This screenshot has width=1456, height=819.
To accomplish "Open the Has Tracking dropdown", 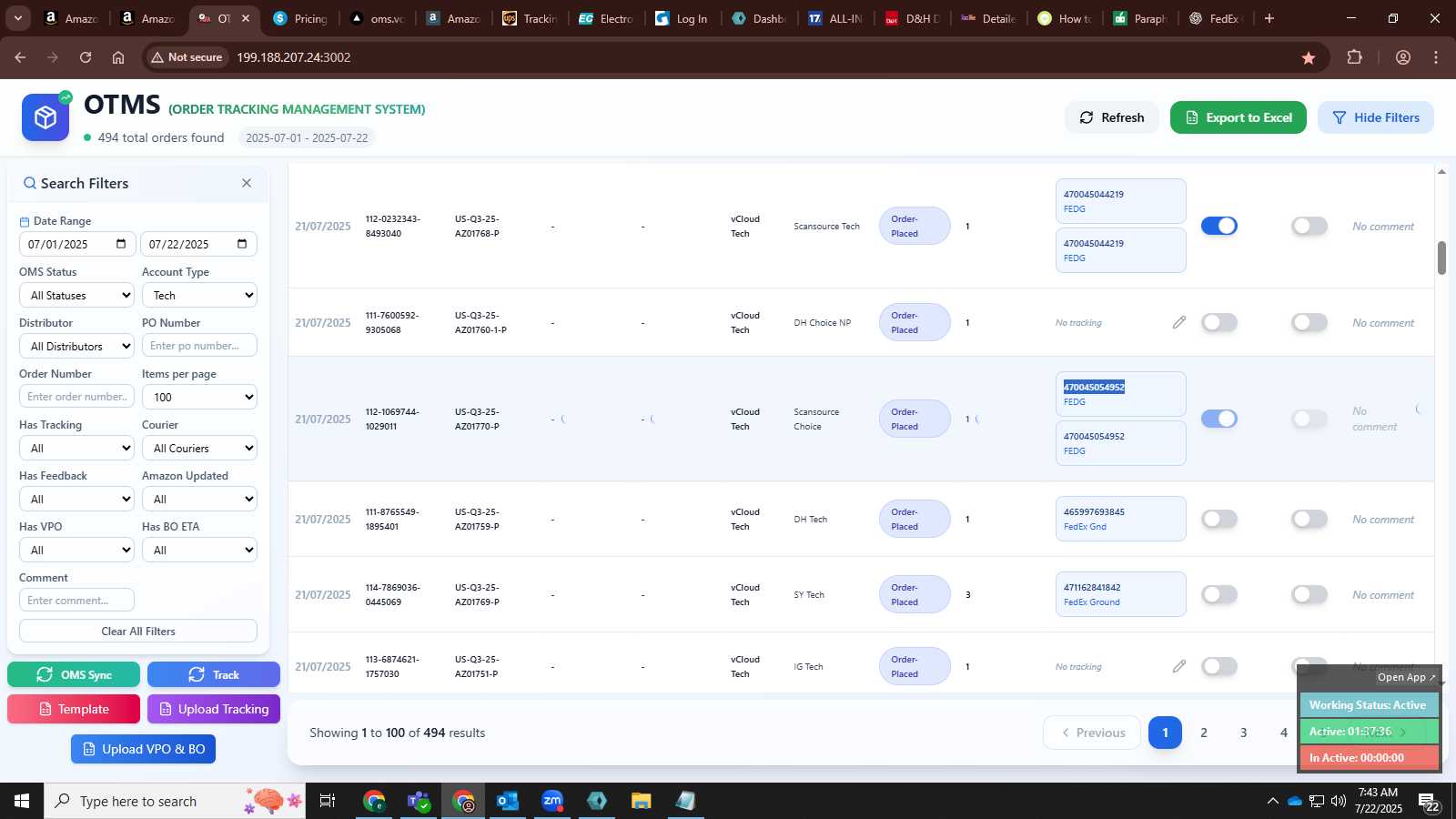I will coord(76,448).
